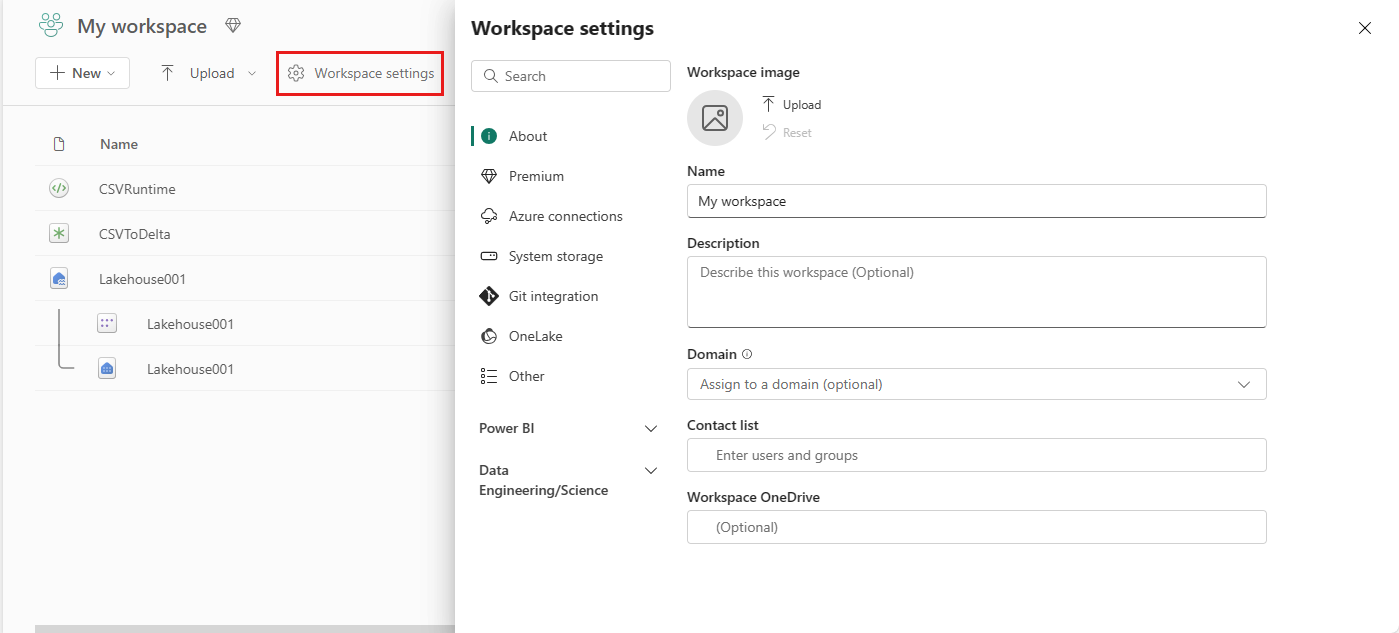Click the Premium diamond icon beside My workspace
Screen dimensions: 1399x633
pos(233,26)
